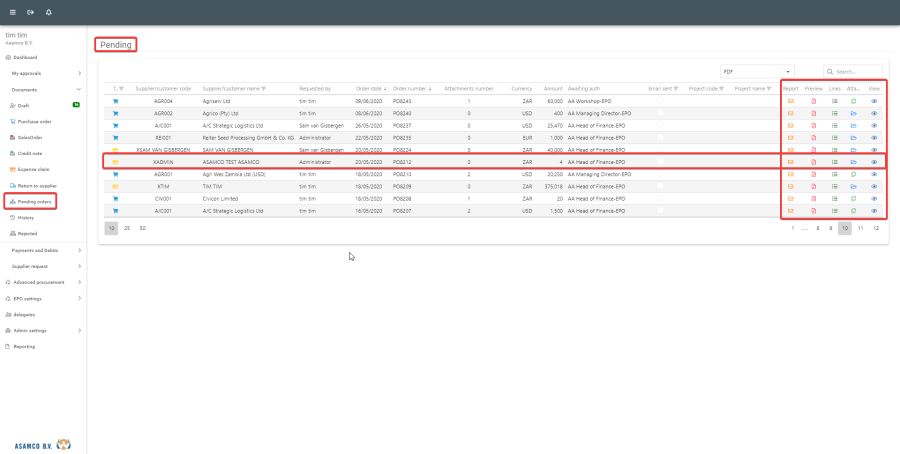Image resolution: width=900 pixels, height=454 pixels.
Task: Click the logout icon in top bar
Action: coord(30,12)
